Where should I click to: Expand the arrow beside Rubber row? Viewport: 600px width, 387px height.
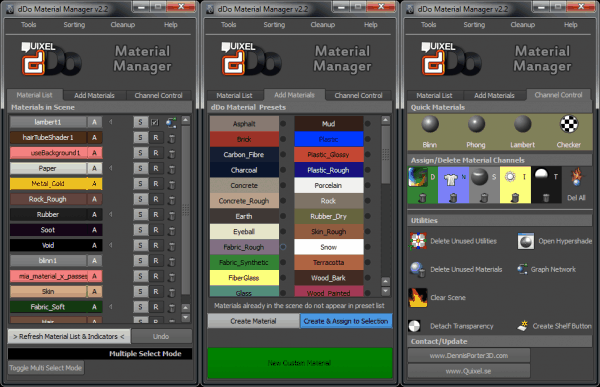click(x=111, y=214)
